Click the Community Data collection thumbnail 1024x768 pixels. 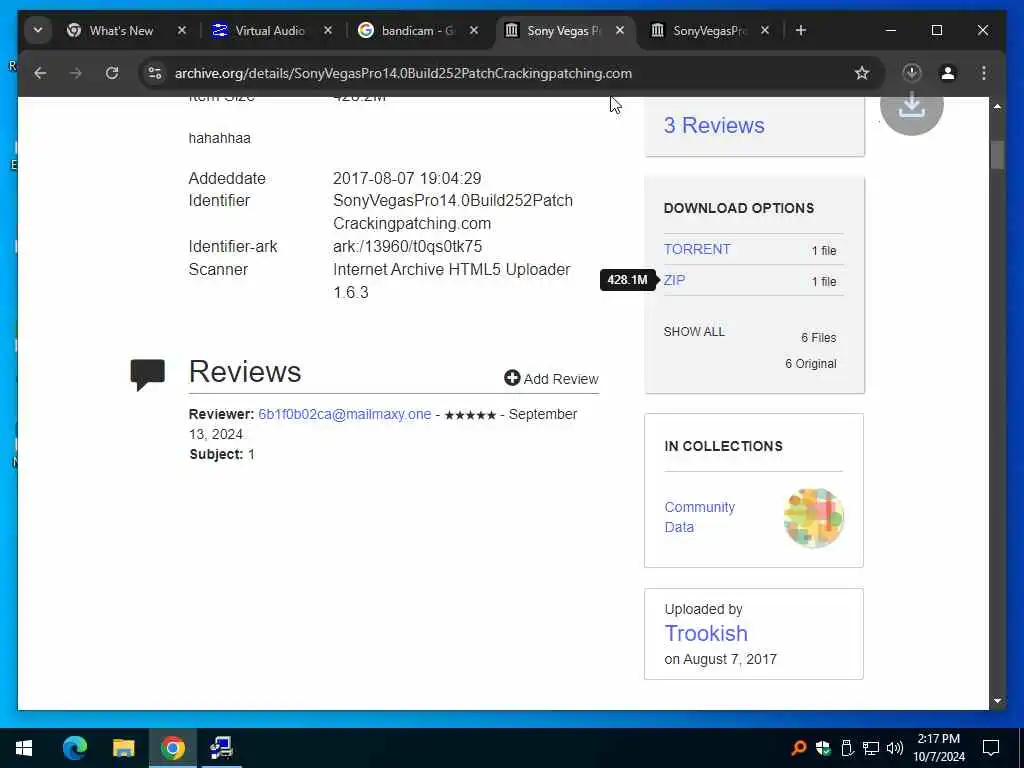[x=814, y=518]
